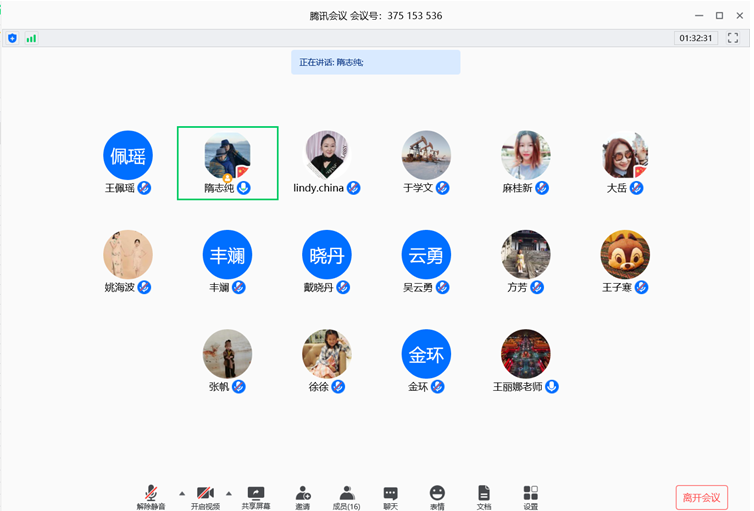The width and height of the screenshot is (754, 511).
Task: Select the active speaker 隋志纯 video tile
Action: tap(228, 162)
